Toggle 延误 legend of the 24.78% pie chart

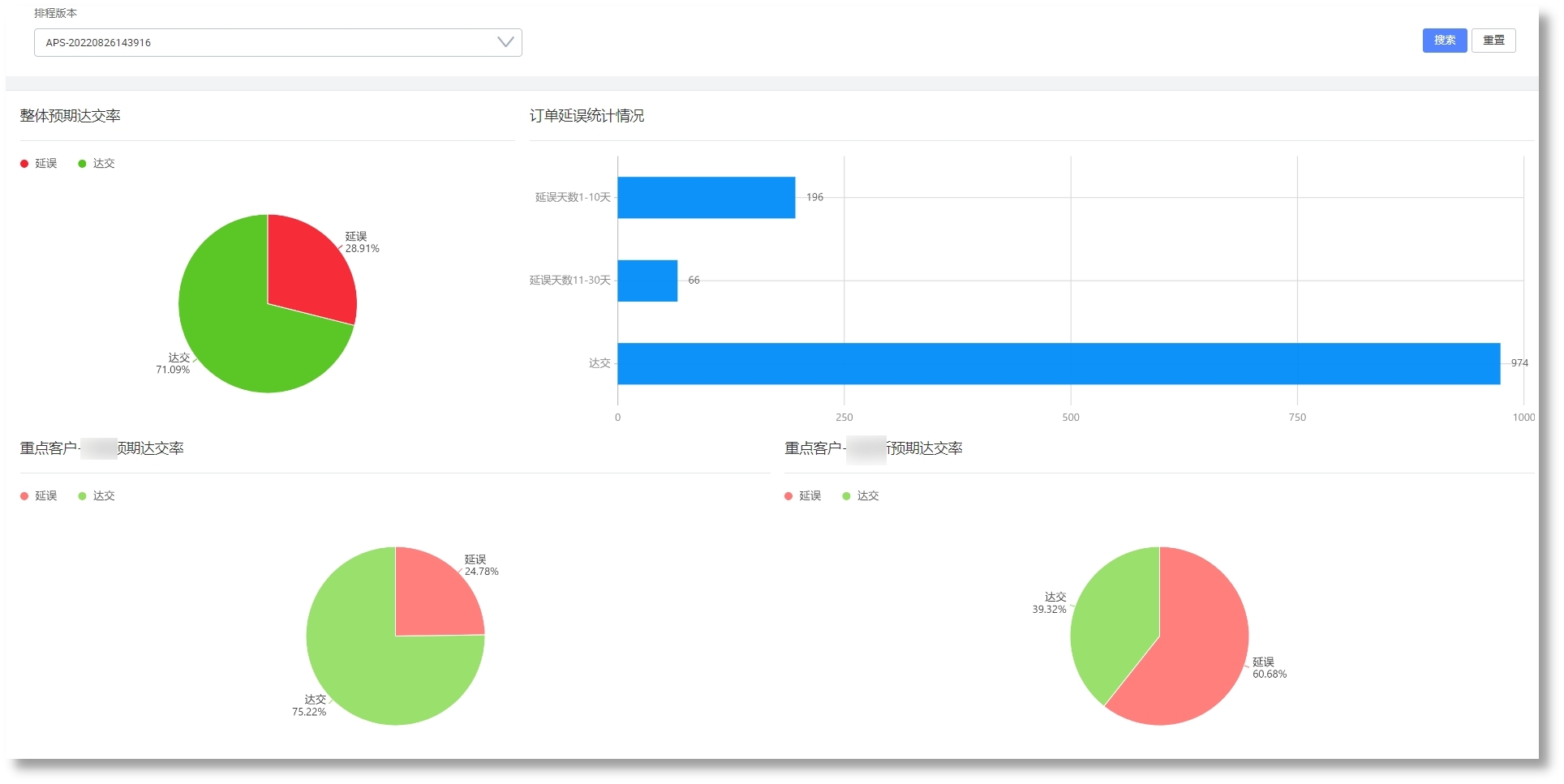tap(39, 496)
